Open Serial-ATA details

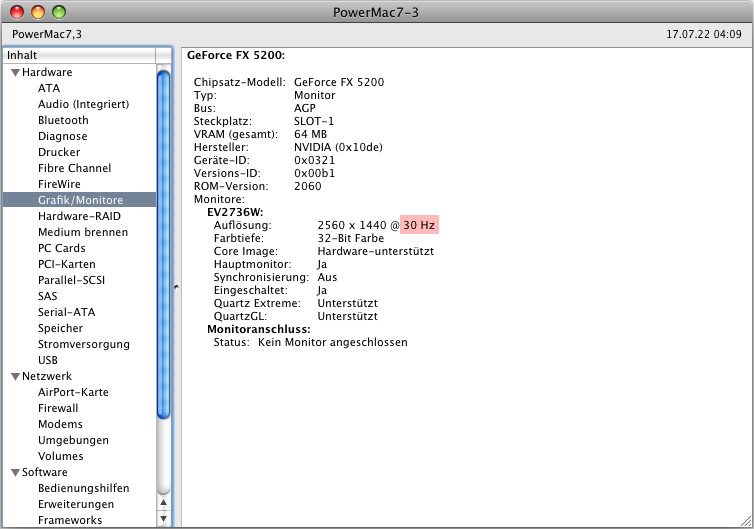click(66, 312)
